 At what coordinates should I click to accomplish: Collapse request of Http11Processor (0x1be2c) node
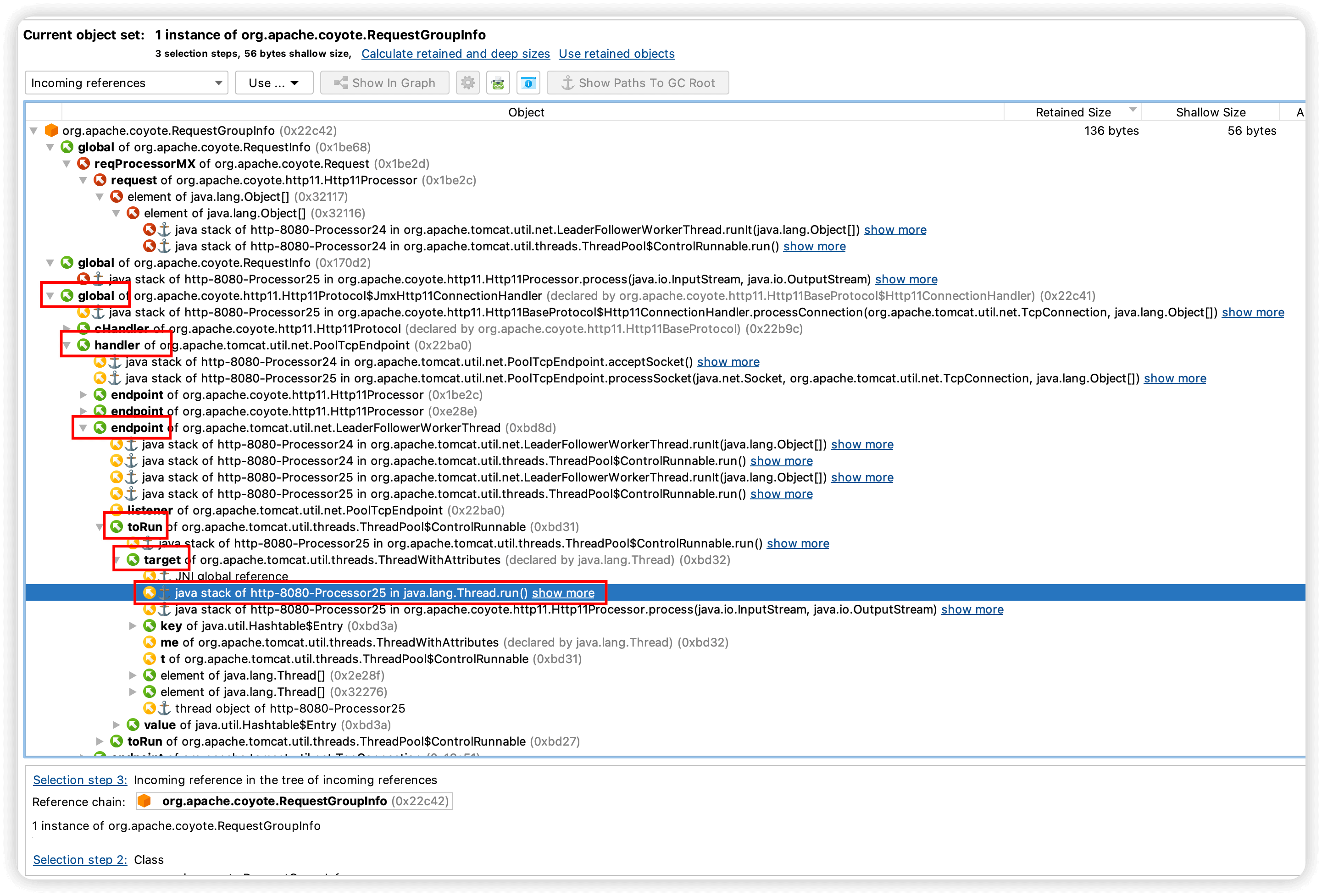tap(83, 180)
